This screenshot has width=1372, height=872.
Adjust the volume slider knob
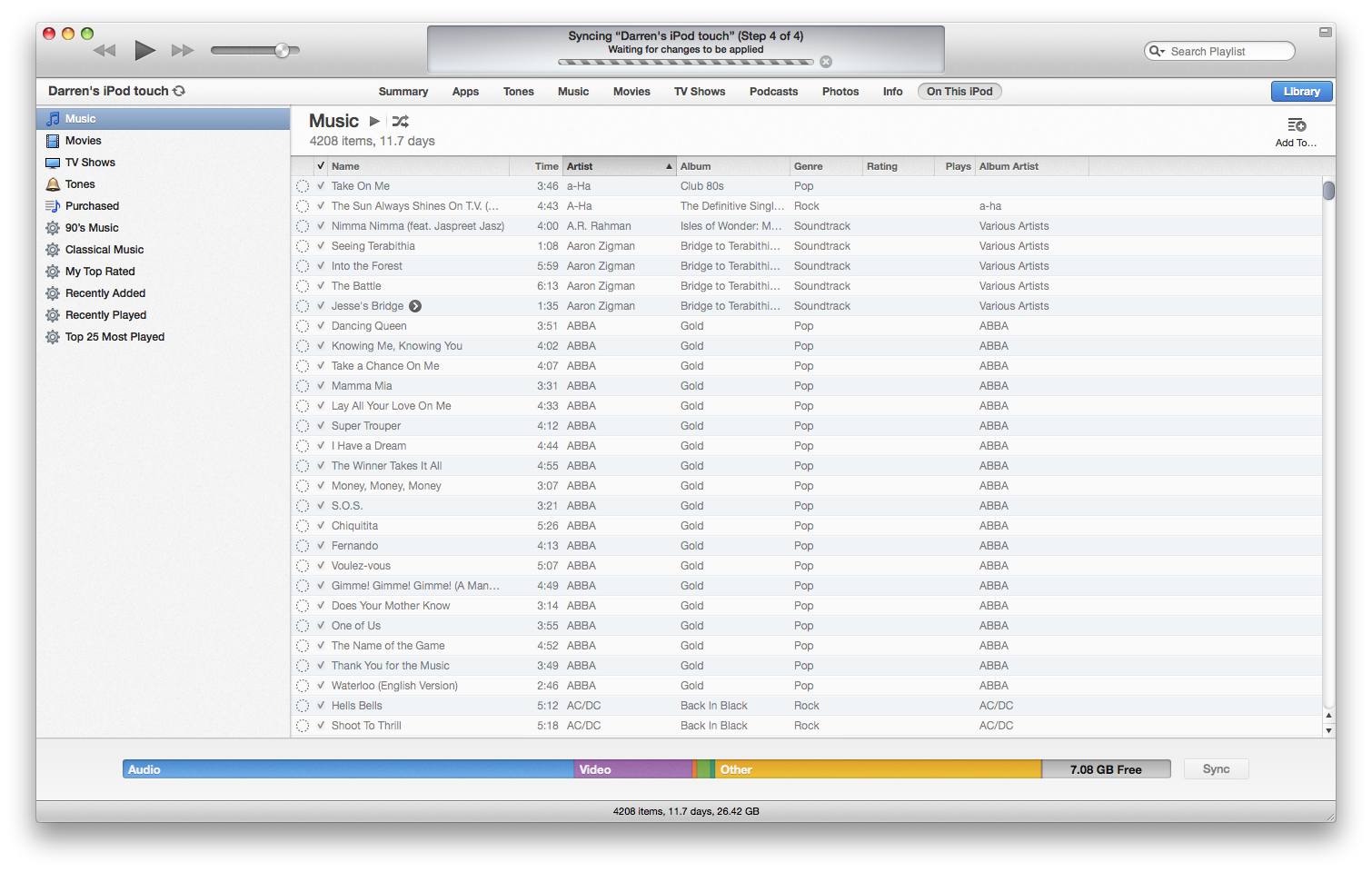pos(282,50)
